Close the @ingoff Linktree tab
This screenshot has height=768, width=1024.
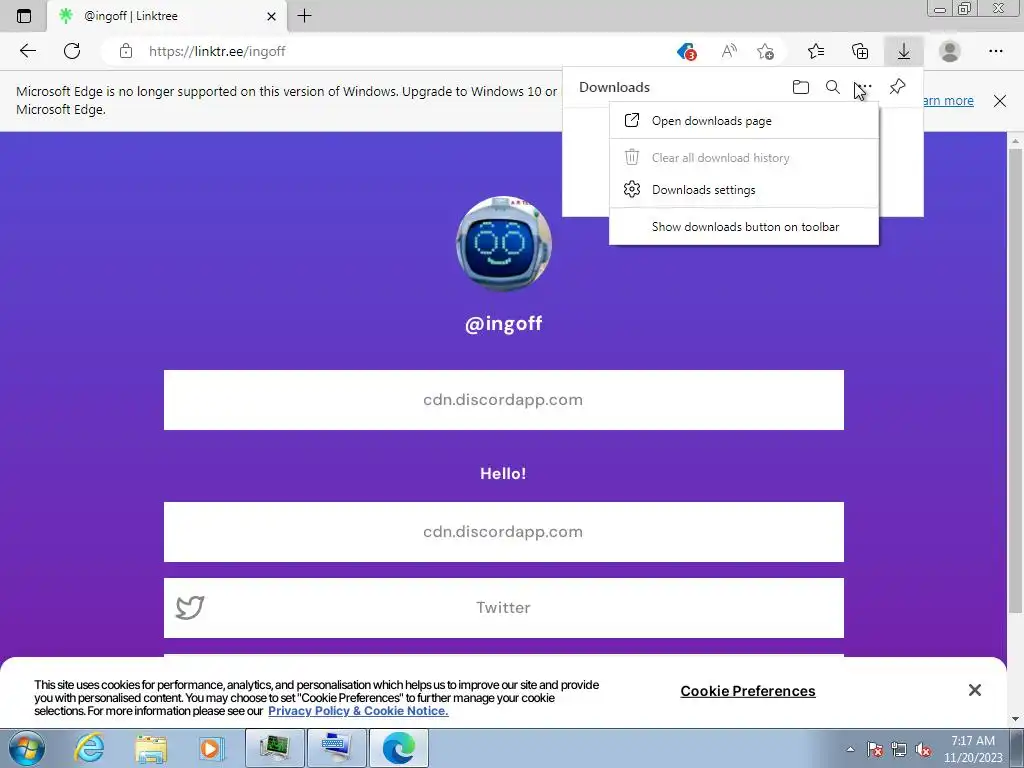[272, 16]
